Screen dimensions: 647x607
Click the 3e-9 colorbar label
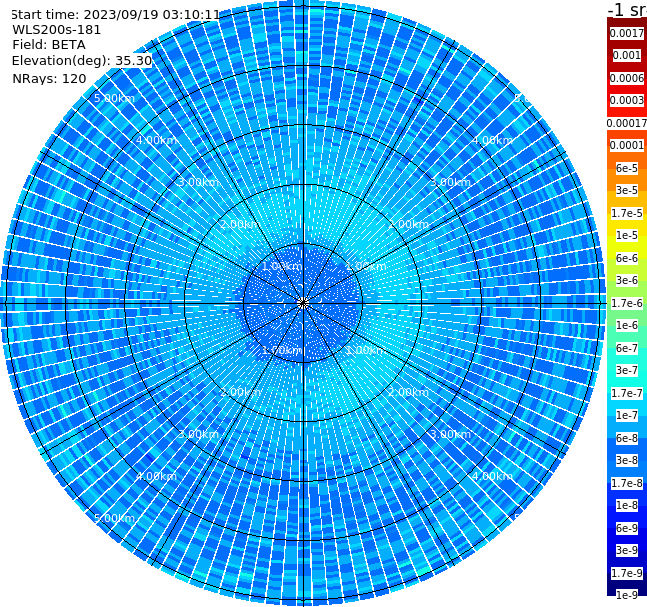pyautogui.click(x=627, y=550)
